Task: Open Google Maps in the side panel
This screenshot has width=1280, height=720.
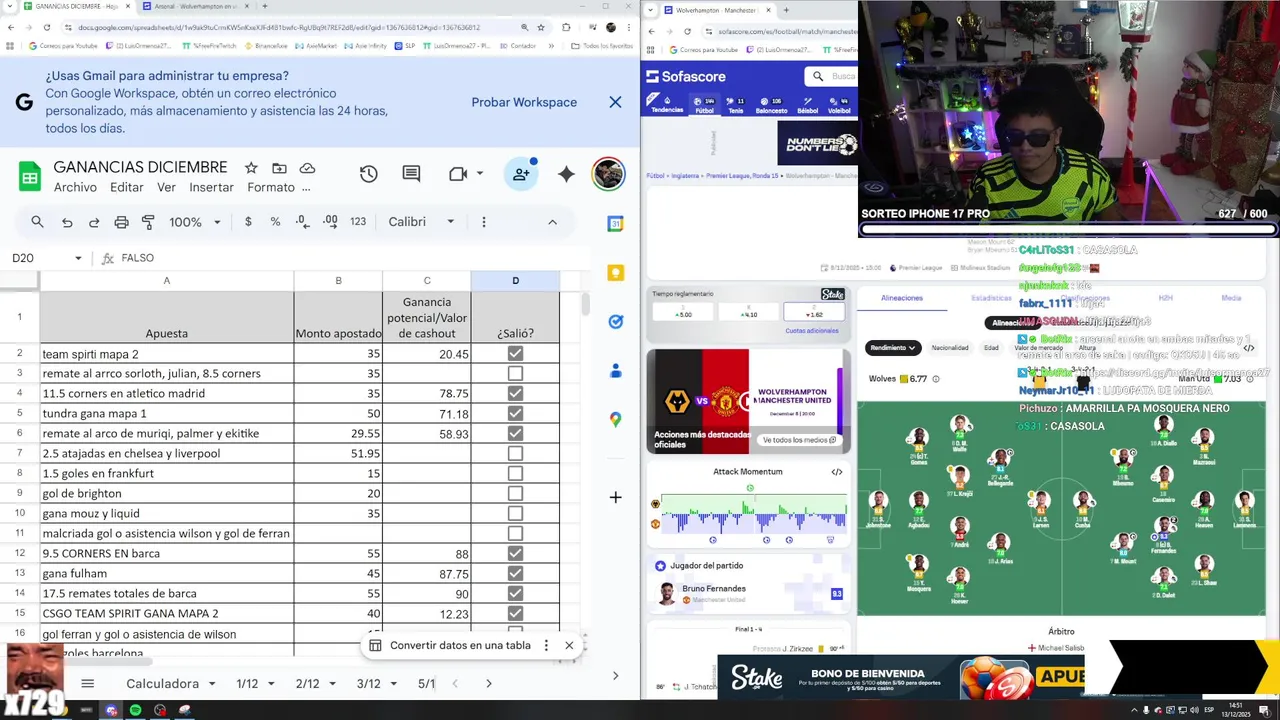Action: 616,420
